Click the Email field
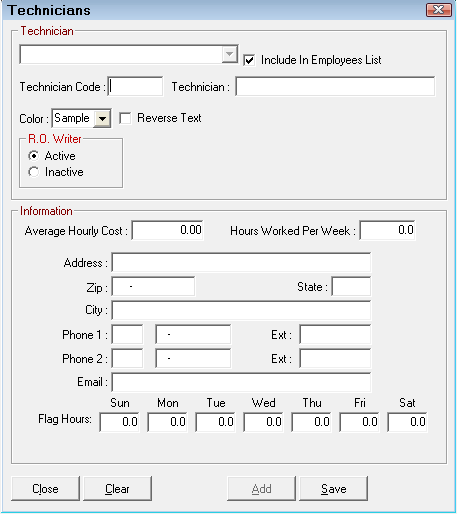The height and width of the screenshot is (514, 457). click(241, 382)
